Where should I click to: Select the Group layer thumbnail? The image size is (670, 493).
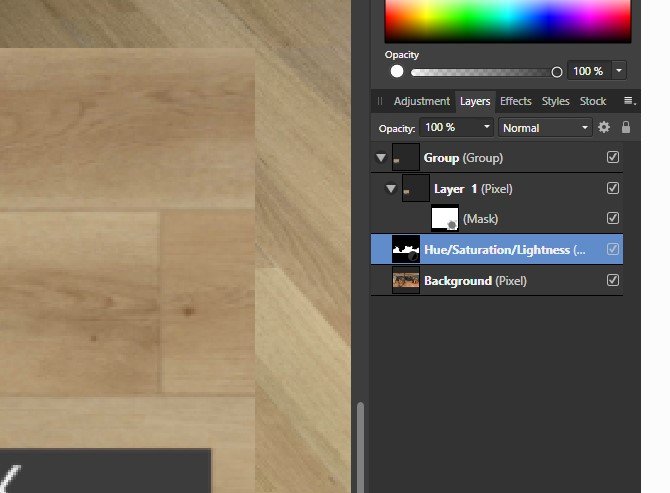[x=406, y=157]
